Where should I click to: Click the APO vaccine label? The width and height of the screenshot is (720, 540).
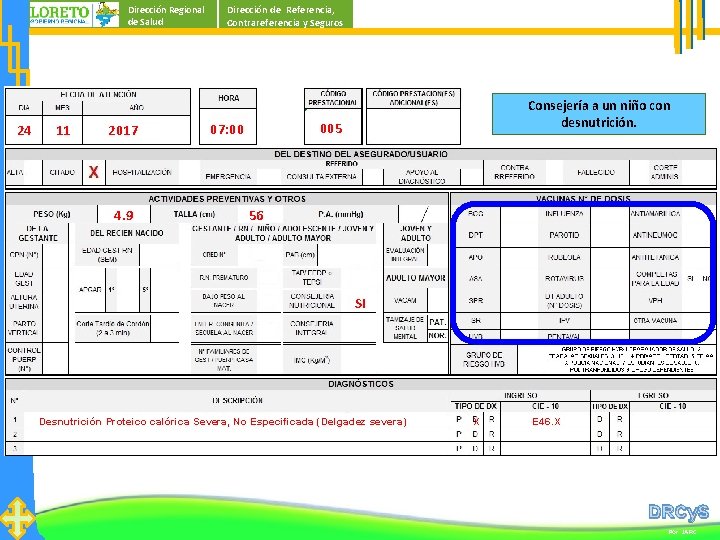point(475,257)
